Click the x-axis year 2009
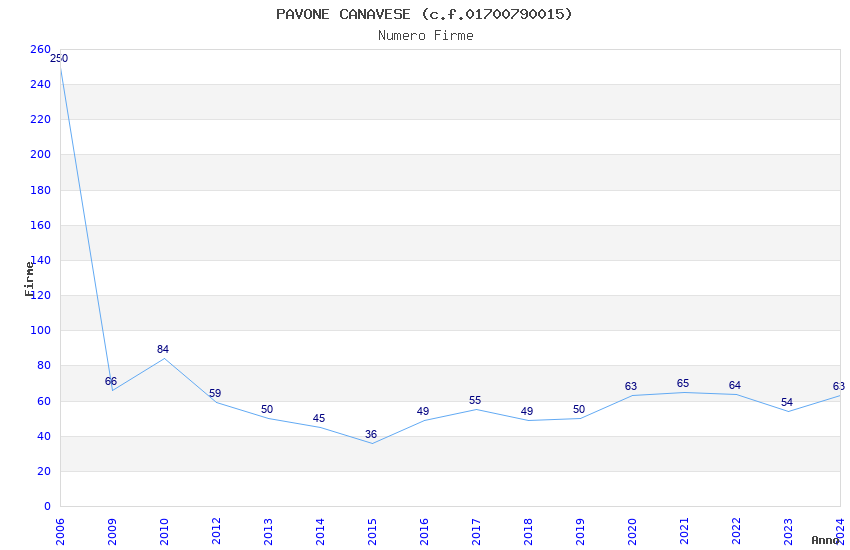 coord(112,532)
